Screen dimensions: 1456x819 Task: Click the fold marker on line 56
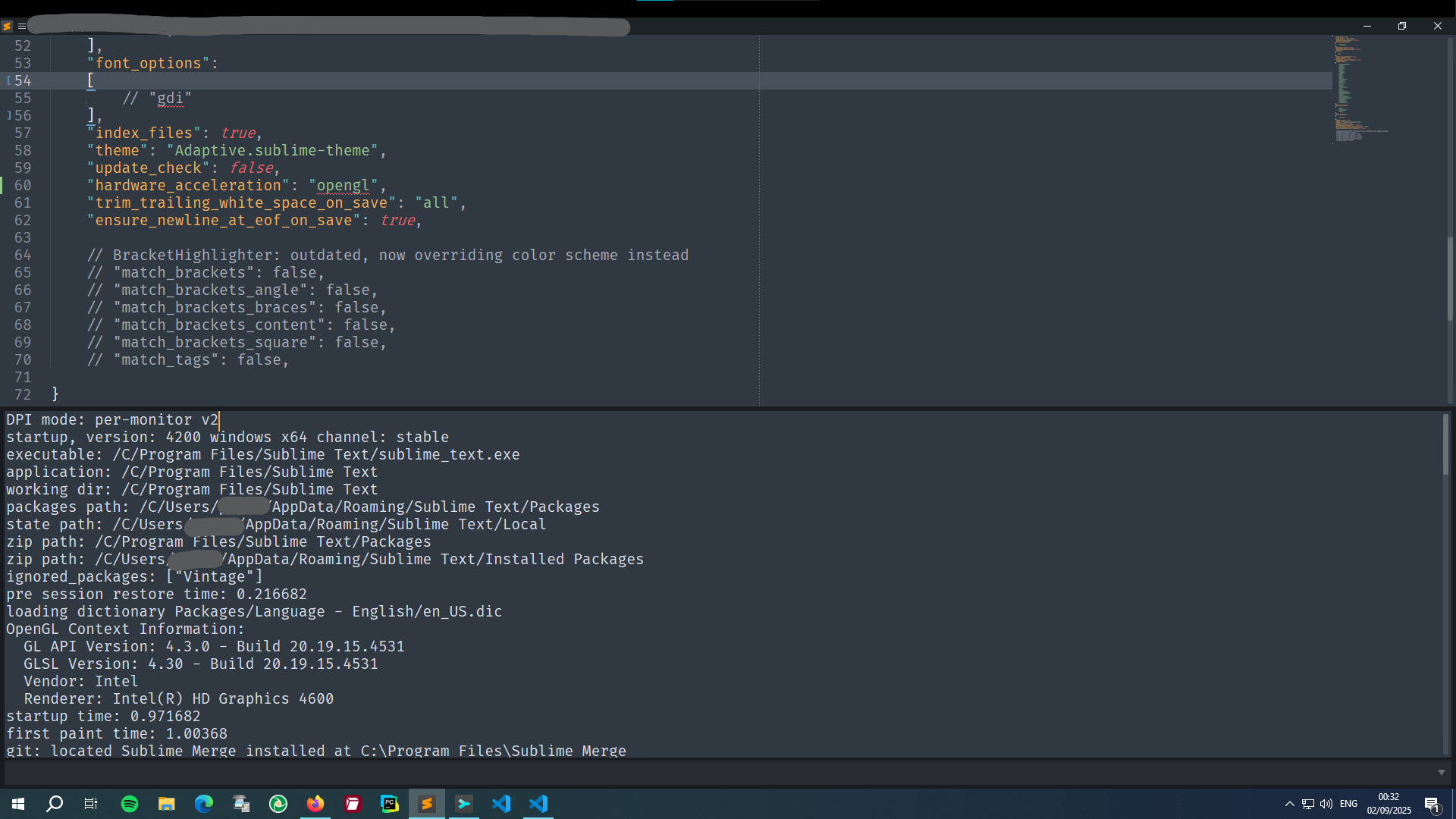tap(9, 115)
